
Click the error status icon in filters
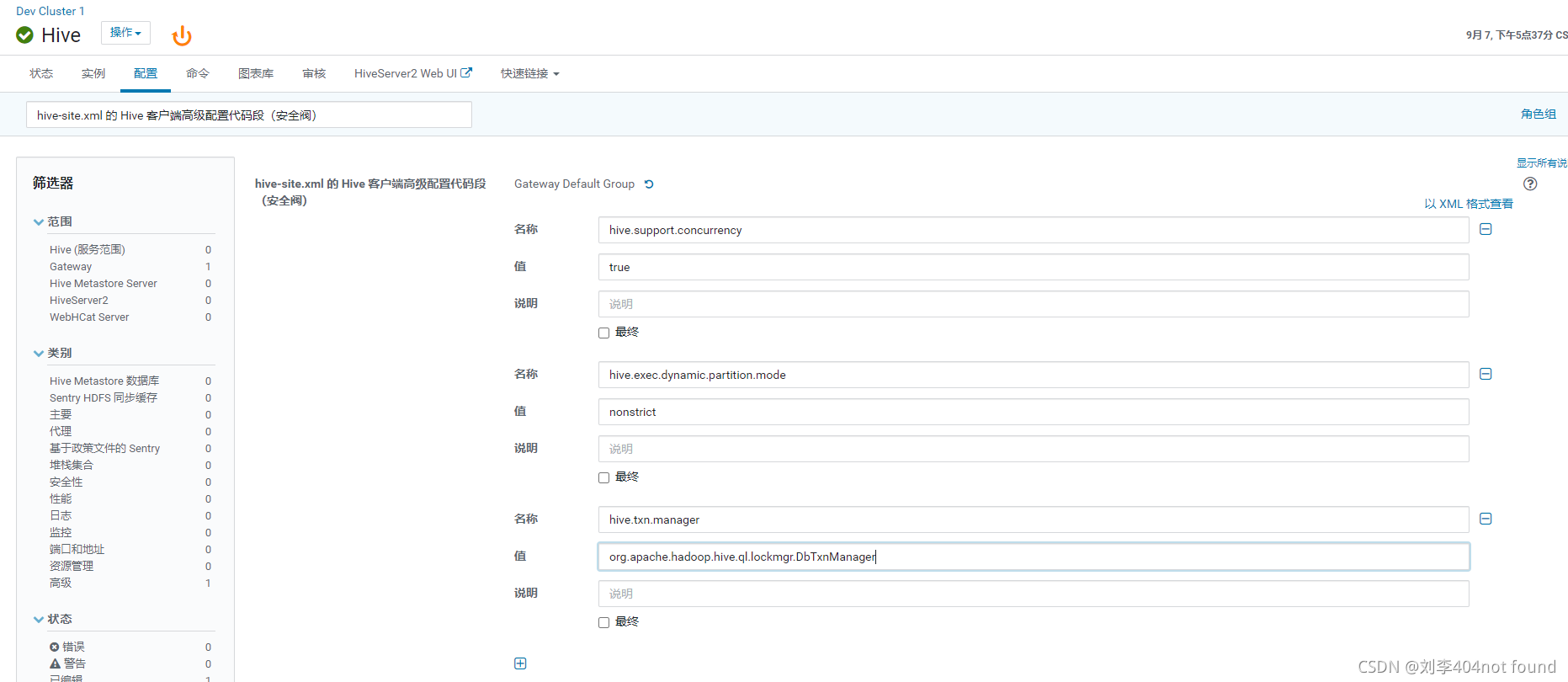click(x=54, y=647)
